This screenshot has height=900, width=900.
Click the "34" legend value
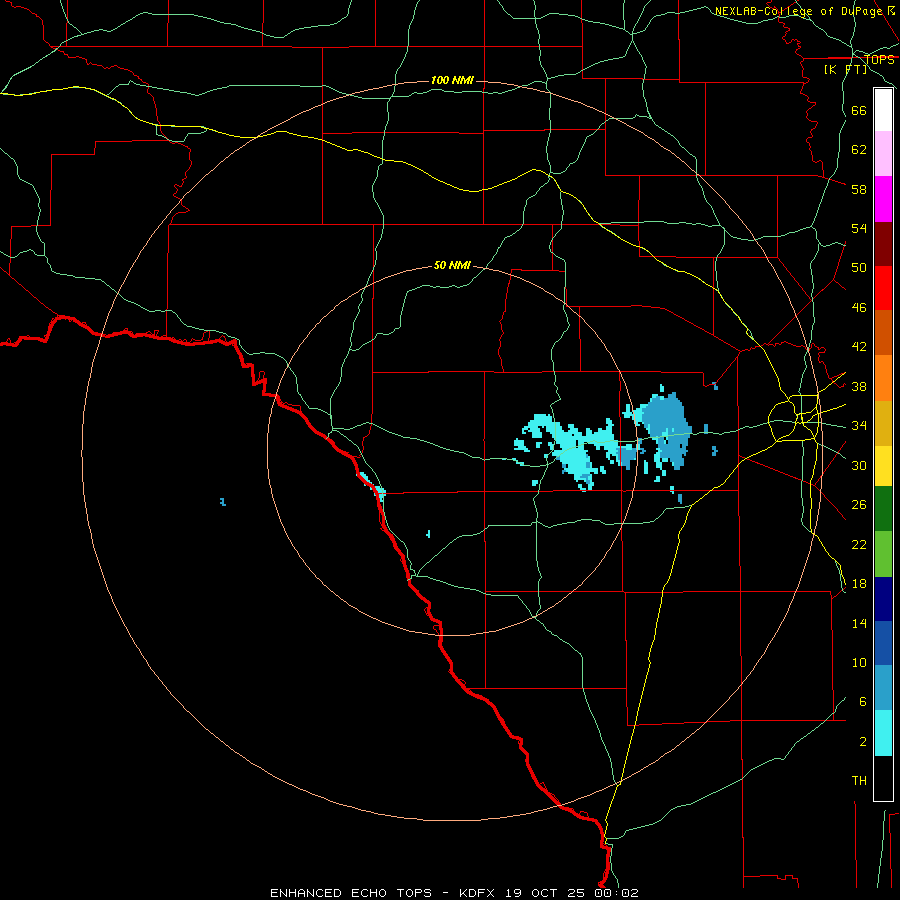pyautogui.click(x=859, y=426)
